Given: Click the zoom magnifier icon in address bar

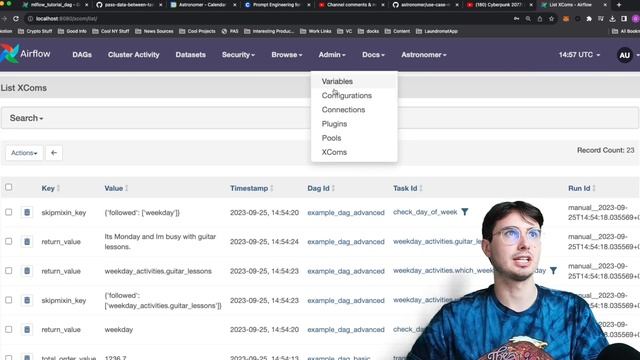Looking at the screenshot, I should 528,19.
